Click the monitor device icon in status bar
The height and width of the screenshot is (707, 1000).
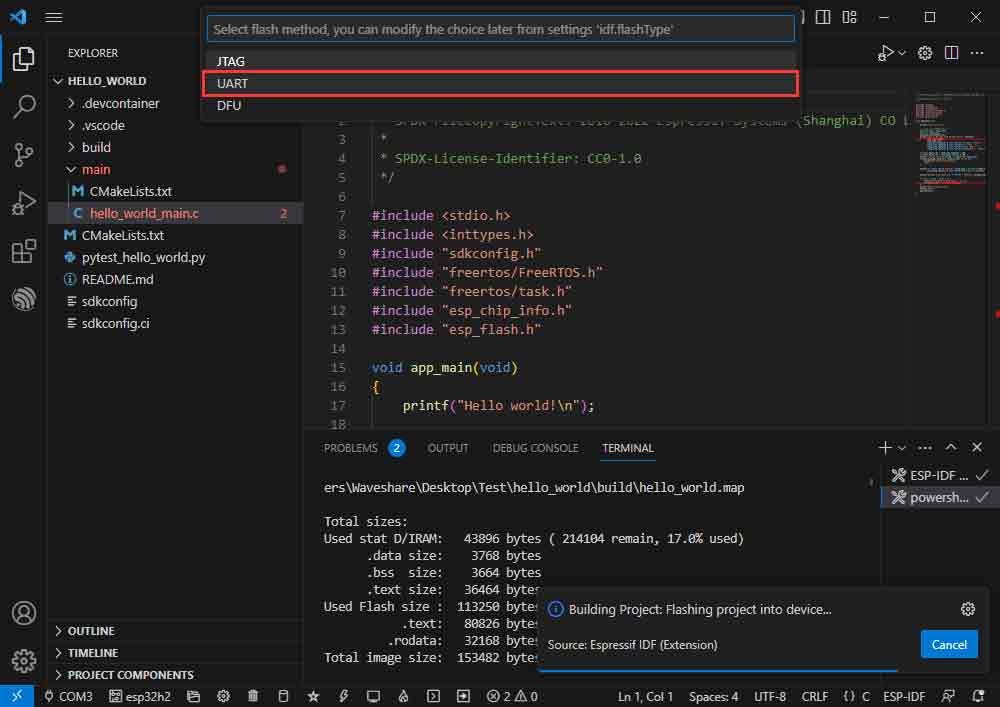click(x=373, y=696)
